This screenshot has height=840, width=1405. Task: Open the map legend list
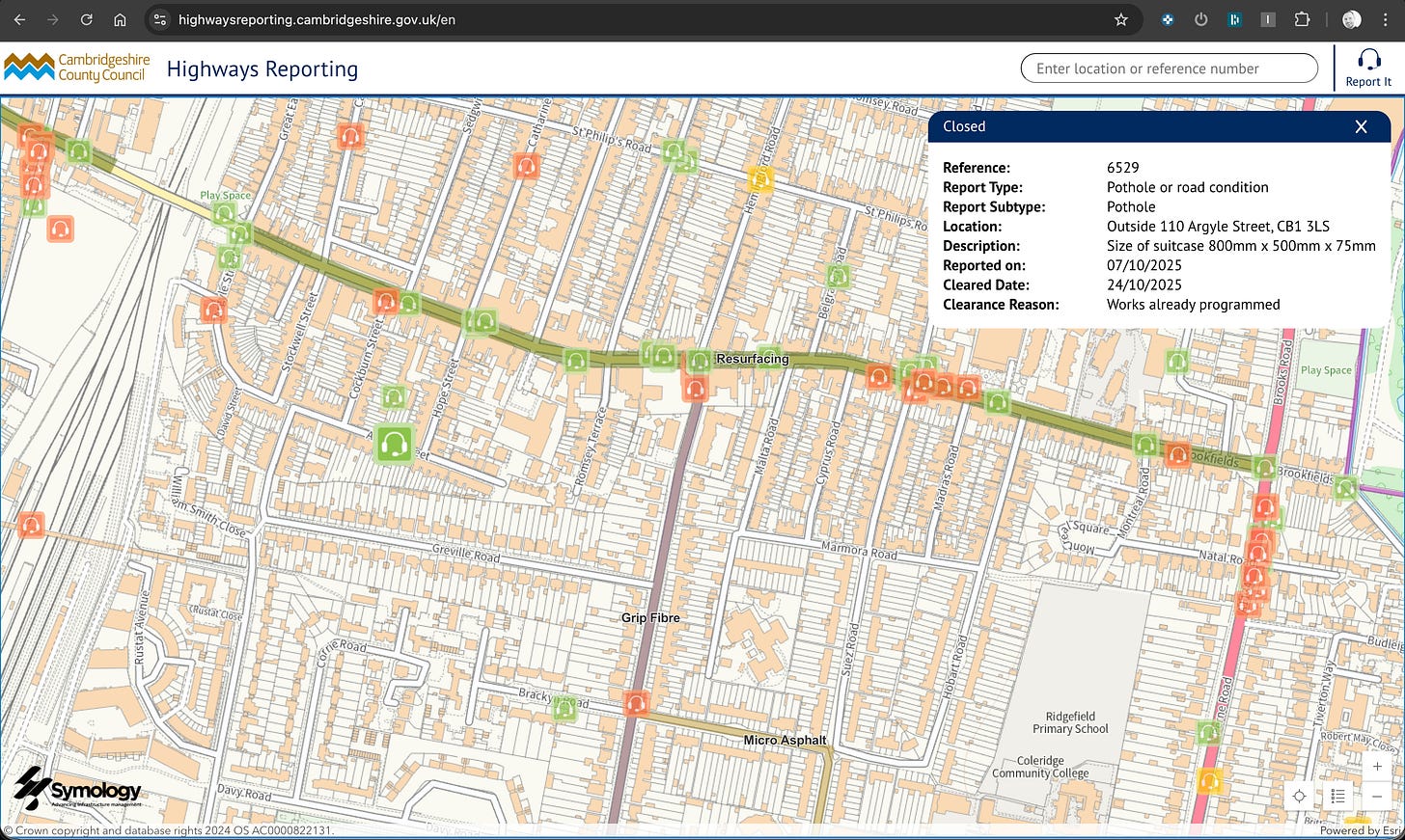1337,796
